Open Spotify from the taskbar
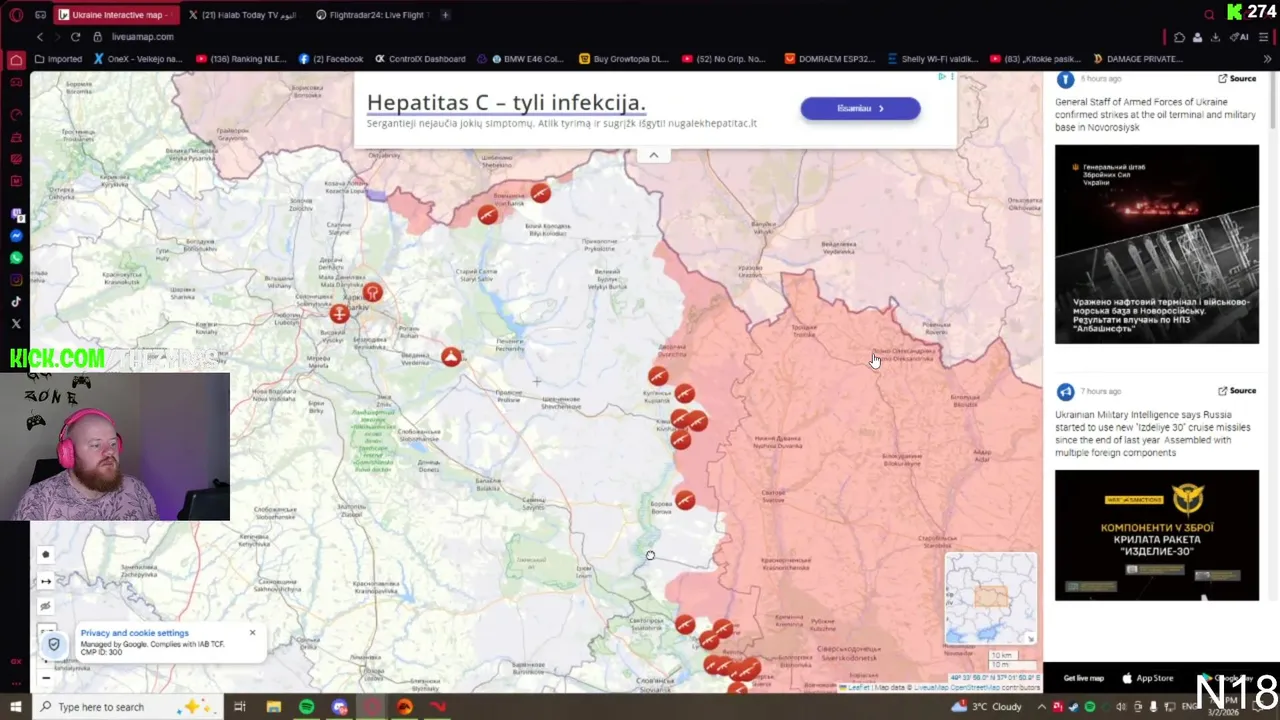The height and width of the screenshot is (720, 1280). coord(306,707)
